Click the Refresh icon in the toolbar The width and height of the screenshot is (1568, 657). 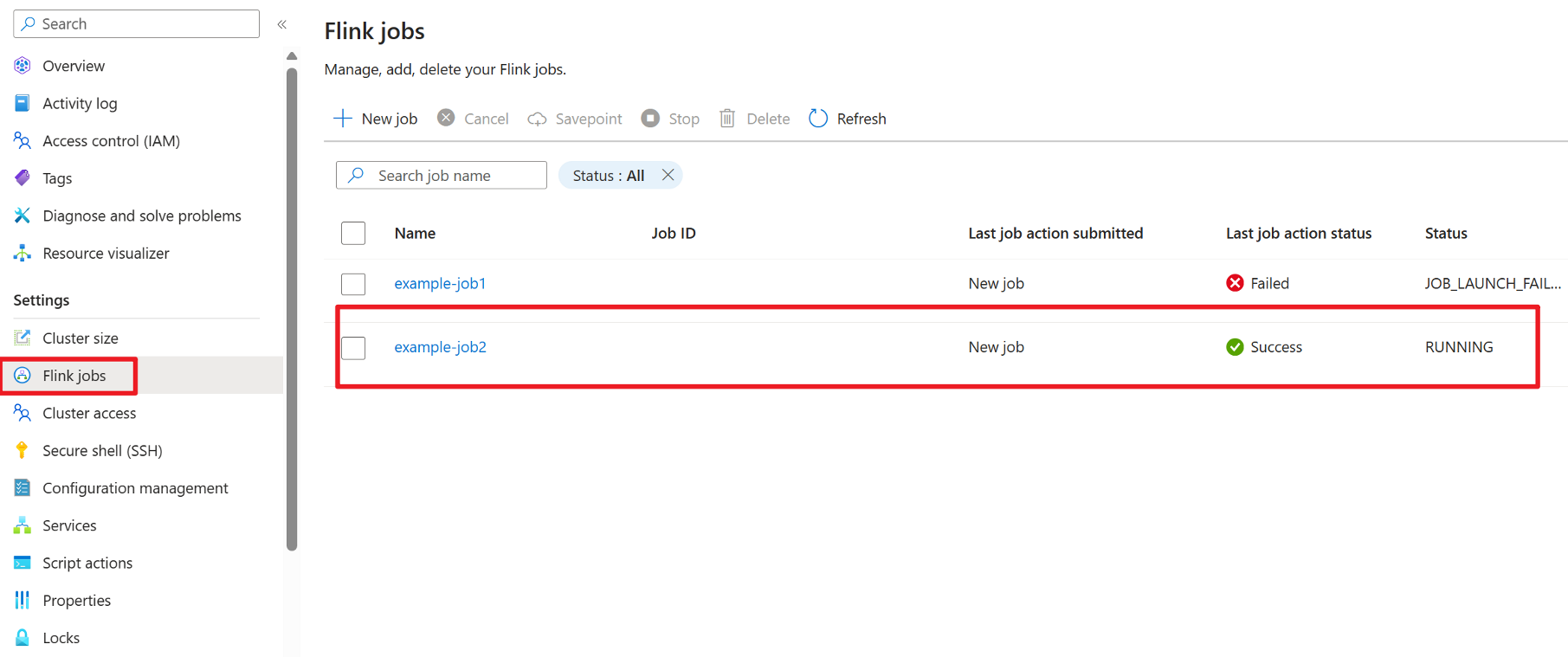pyautogui.click(x=818, y=119)
